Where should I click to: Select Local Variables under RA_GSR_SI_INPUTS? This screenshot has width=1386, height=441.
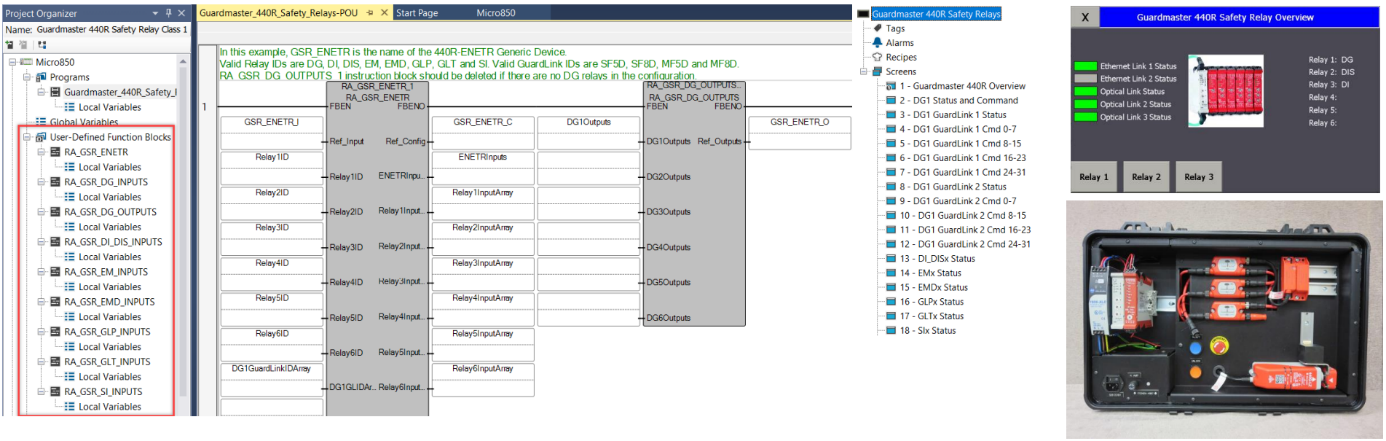102,407
